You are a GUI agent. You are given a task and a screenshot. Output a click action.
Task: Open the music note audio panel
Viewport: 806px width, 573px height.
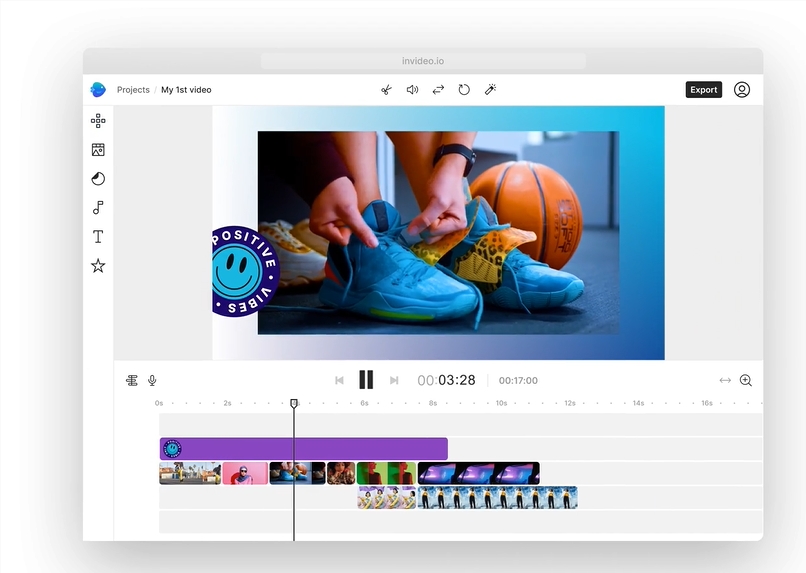(98, 208)
